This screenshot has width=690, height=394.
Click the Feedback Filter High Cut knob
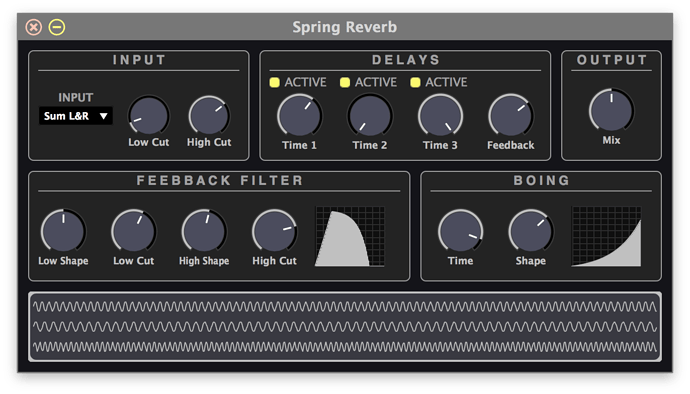tap(275, 231)
